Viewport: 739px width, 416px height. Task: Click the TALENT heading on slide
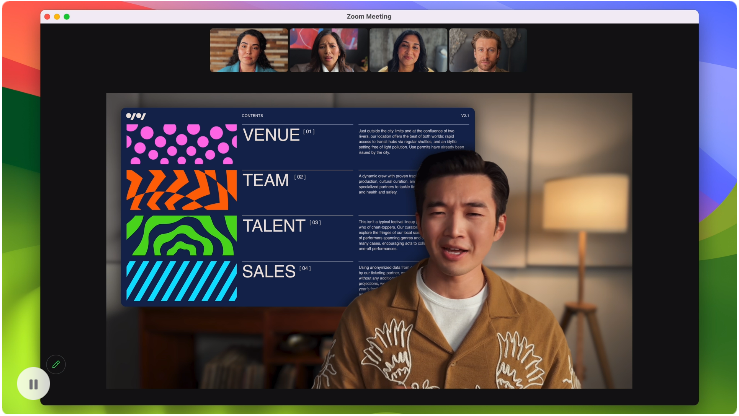pyautogui.click(x=274, y=226)
